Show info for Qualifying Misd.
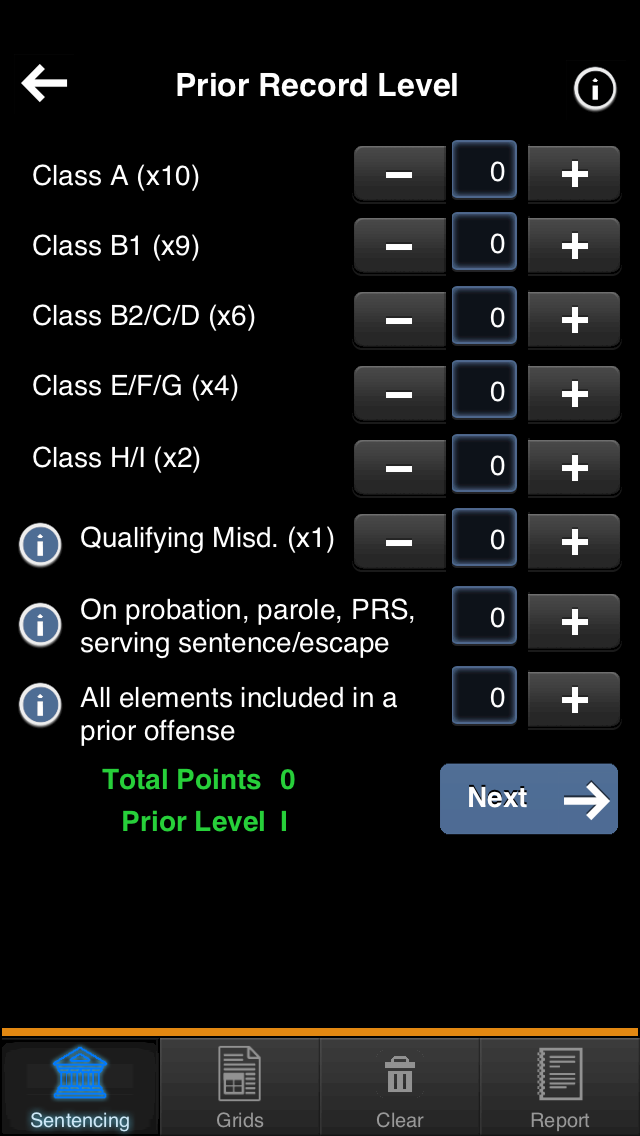The width and height of the screenshot is (640, 1136). 40,545
